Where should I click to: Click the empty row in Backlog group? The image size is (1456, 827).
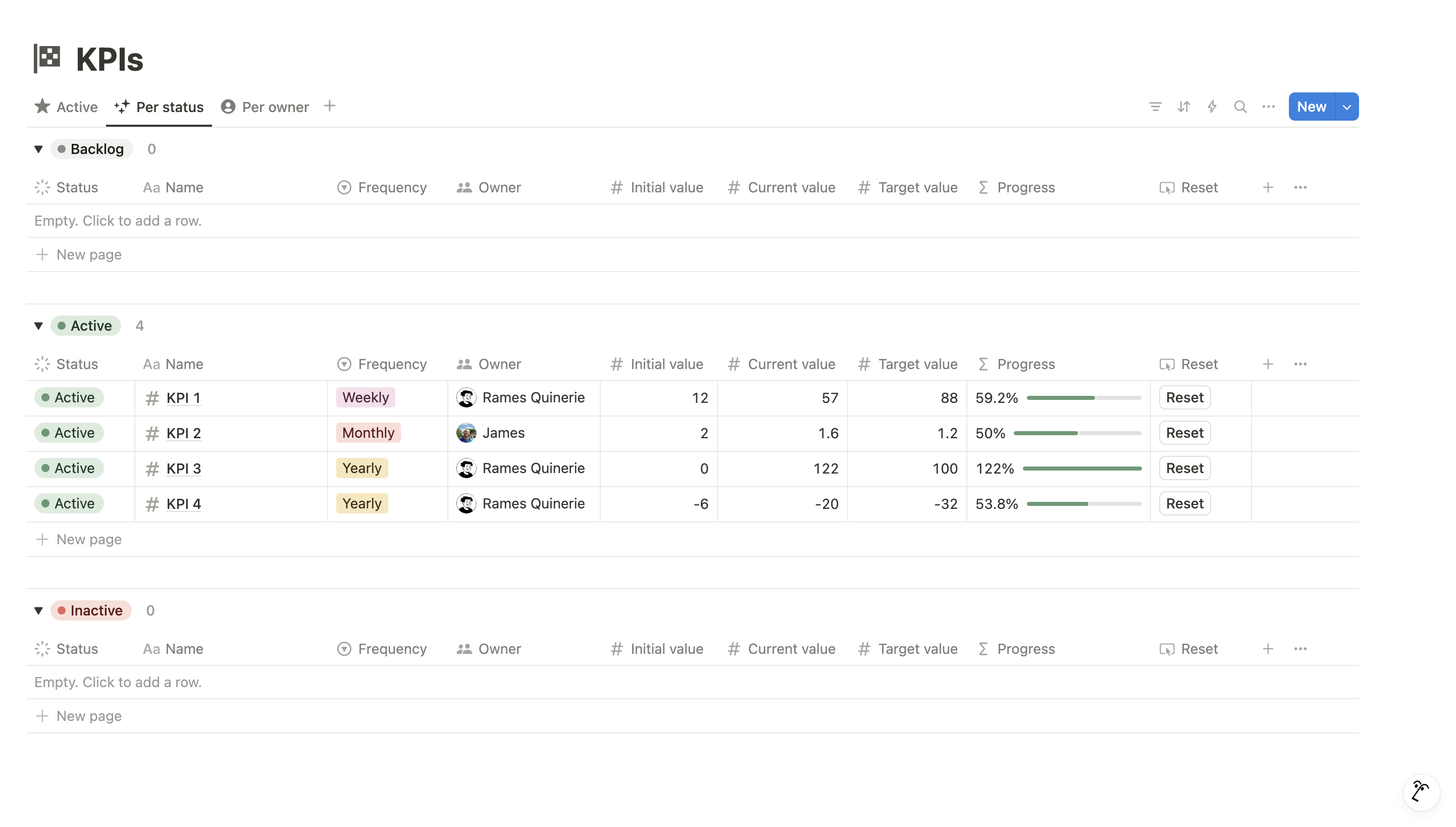118,220
